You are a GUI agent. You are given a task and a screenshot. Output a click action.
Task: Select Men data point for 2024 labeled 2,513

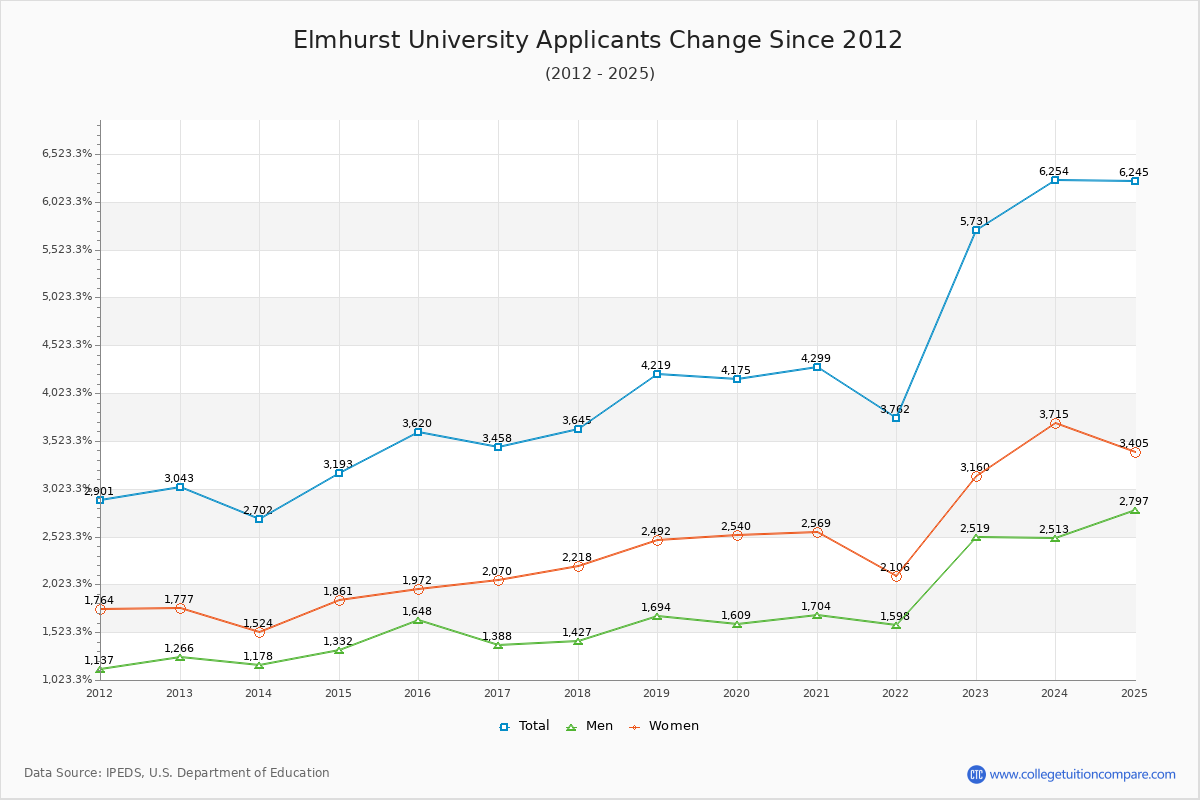click(x=1055, y=538)
